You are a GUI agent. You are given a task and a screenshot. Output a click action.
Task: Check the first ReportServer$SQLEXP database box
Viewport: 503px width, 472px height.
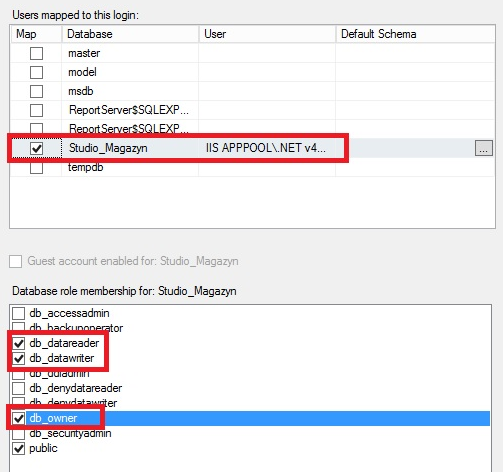36,110
